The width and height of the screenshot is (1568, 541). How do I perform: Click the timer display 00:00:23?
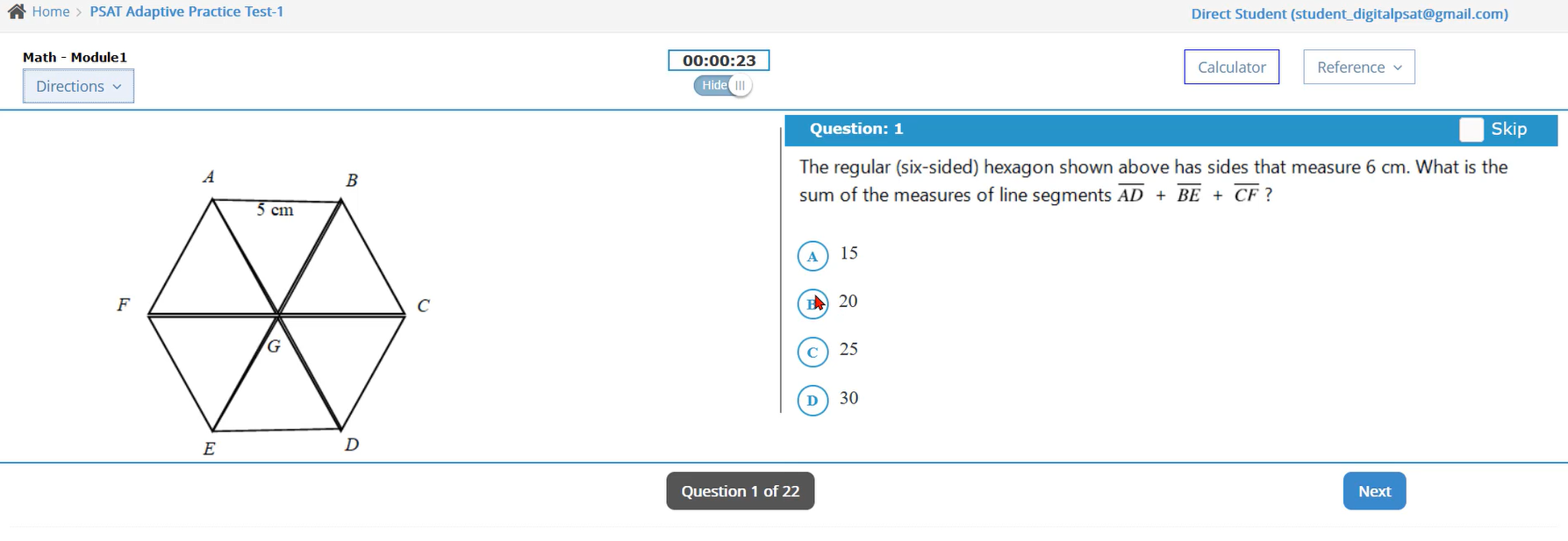pyautogui.click(x=719, y=61)
